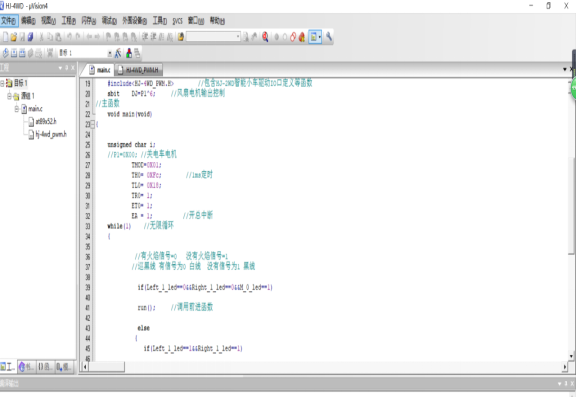Click the Disable All Breakpoints red icon
This screenshot has height=398, width=576.
pos(293,37)
